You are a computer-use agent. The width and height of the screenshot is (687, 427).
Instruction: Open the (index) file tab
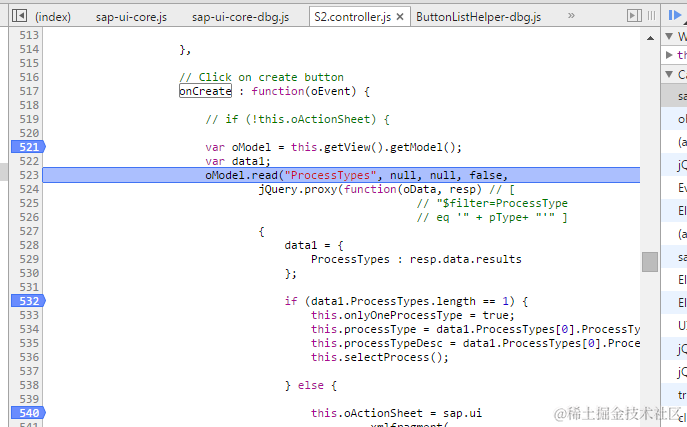point(53,17)
